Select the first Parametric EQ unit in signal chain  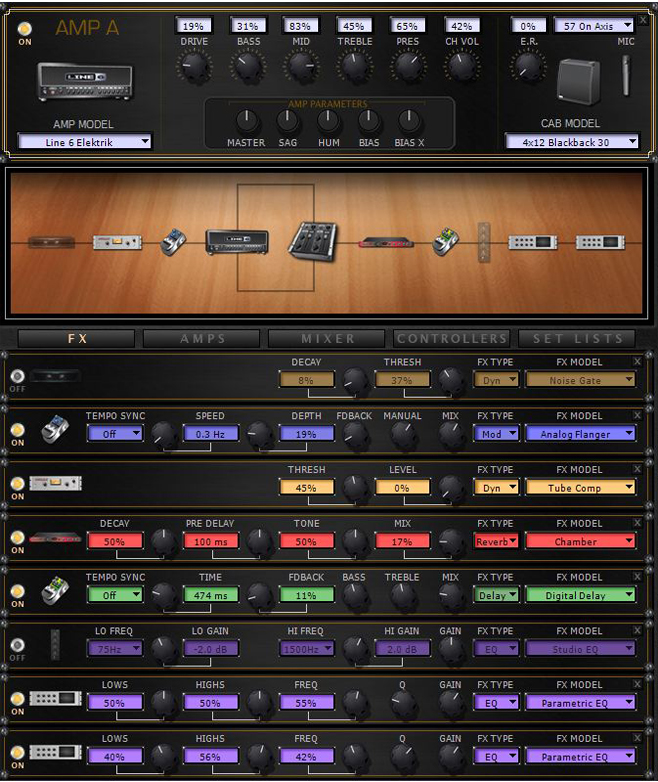532,242
